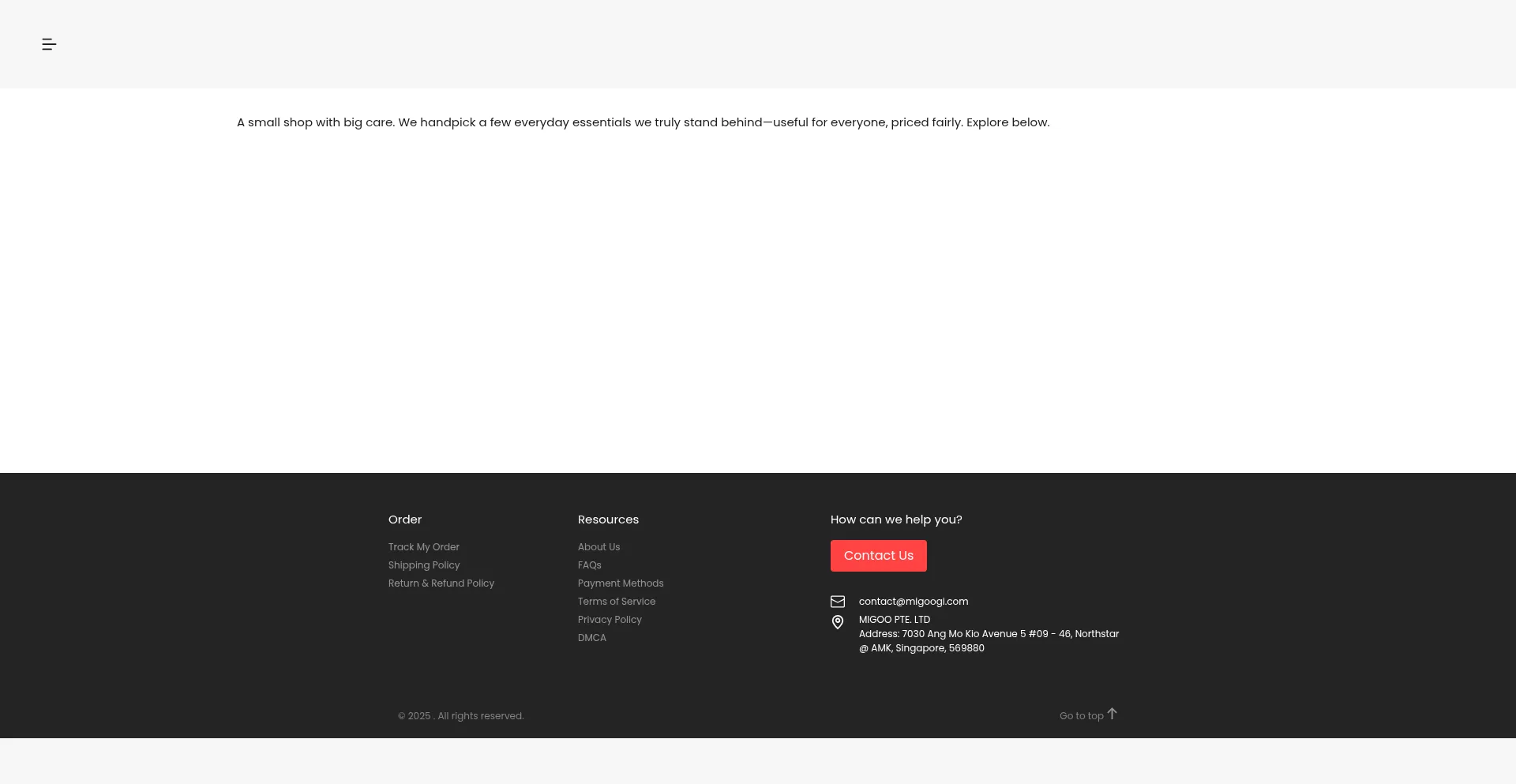Click the Go to top text
The width and height of the screenshot is (1516, 784).
coord(1081,716)
